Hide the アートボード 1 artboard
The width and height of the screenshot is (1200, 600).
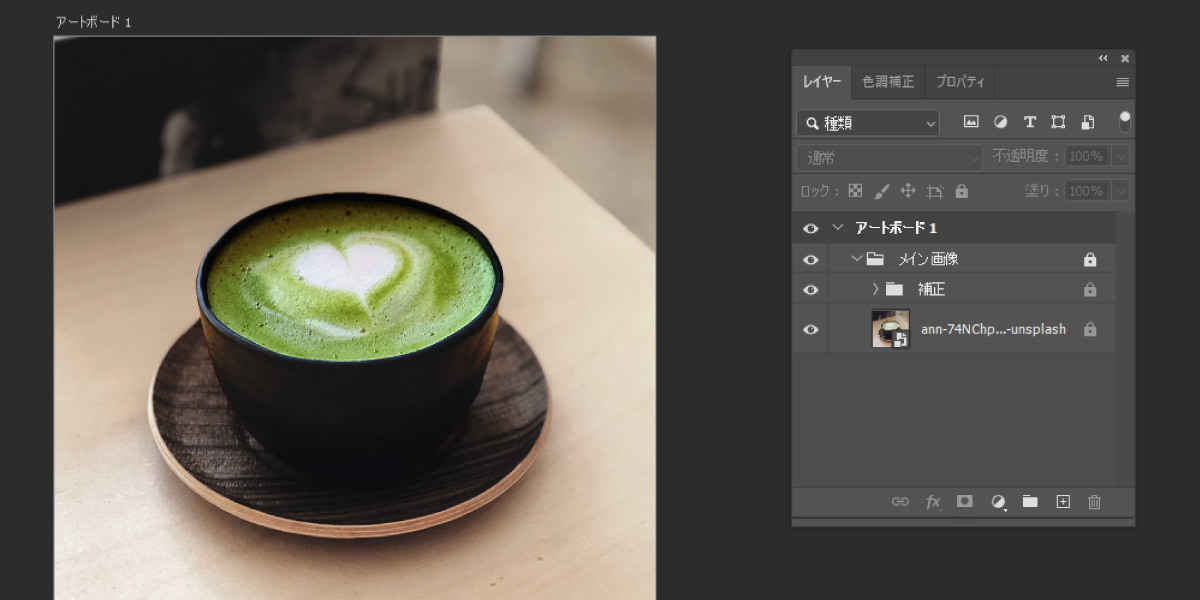coord(810,228)
